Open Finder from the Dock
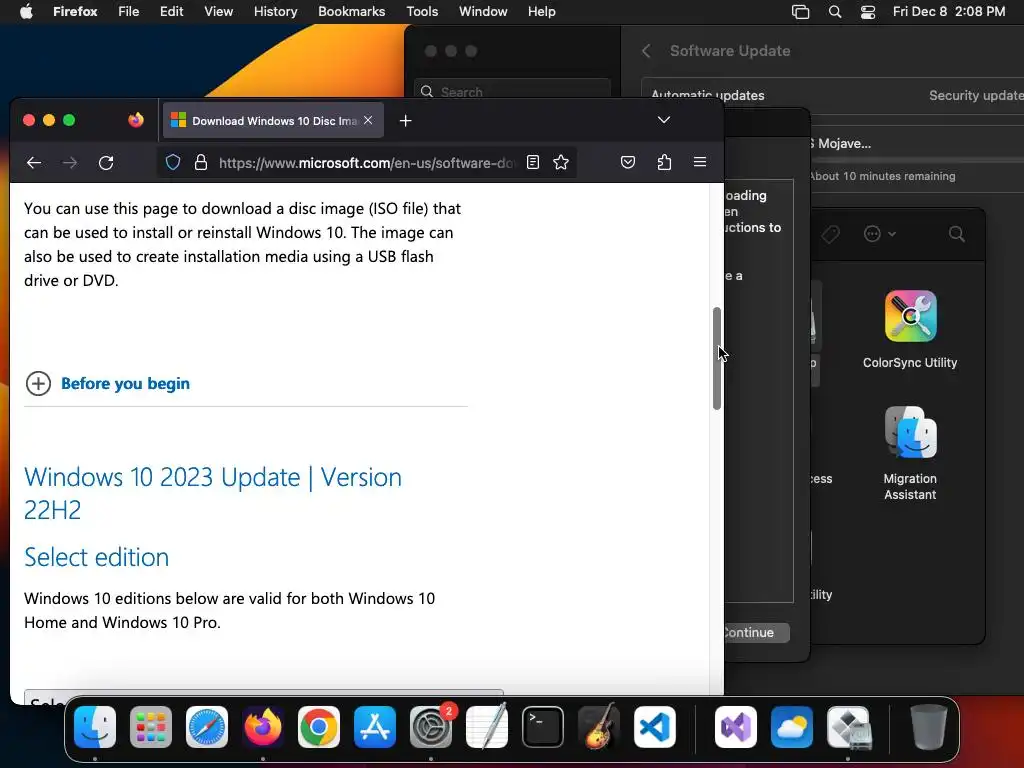 (95, 727)
